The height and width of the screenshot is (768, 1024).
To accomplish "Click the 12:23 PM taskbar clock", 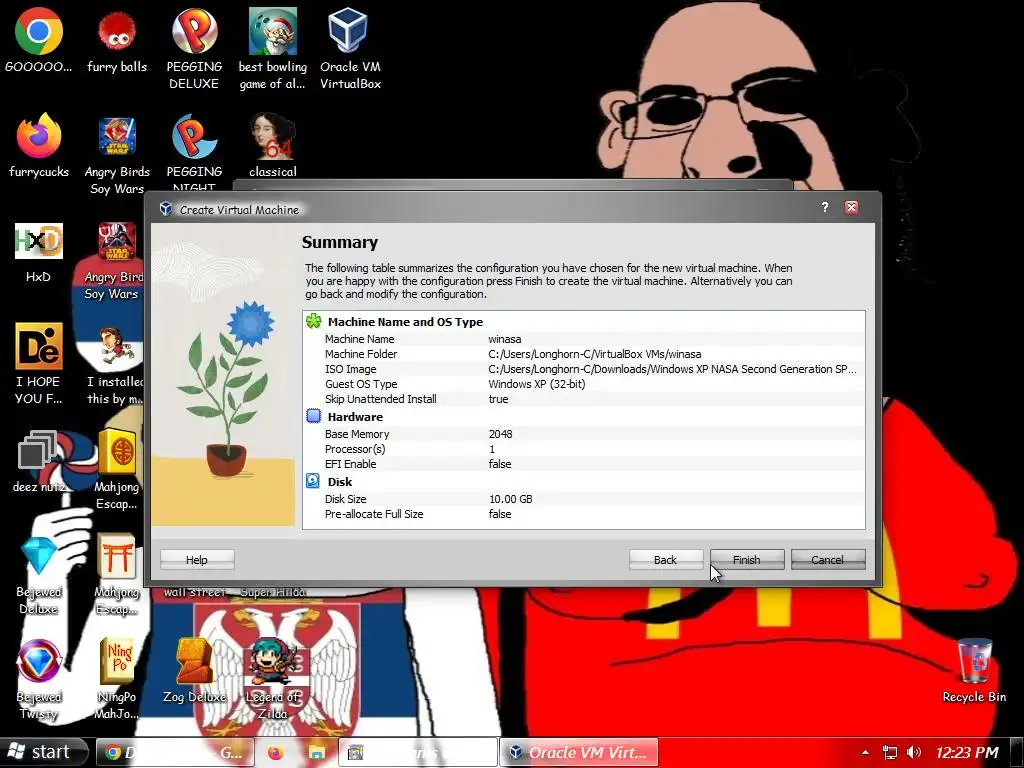I will [967, 752].
